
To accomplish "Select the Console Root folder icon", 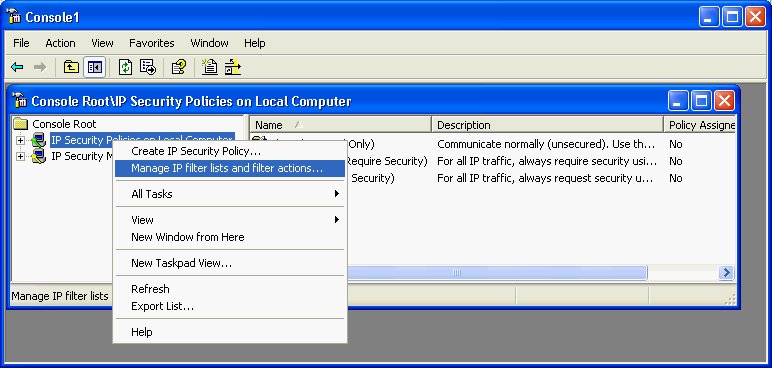I will tap(21, 124).
